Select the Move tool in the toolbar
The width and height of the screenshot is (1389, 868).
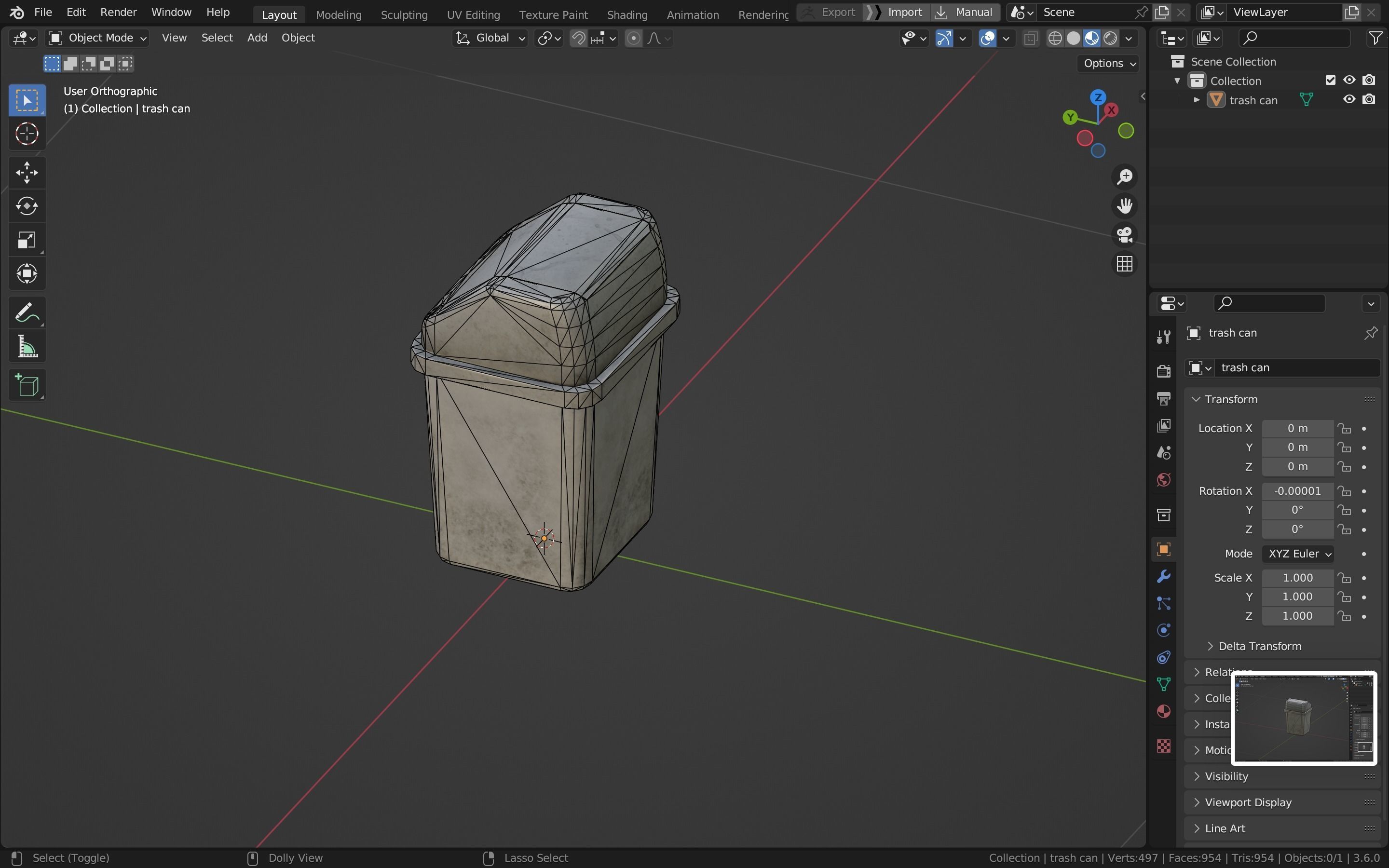(27, 172)
